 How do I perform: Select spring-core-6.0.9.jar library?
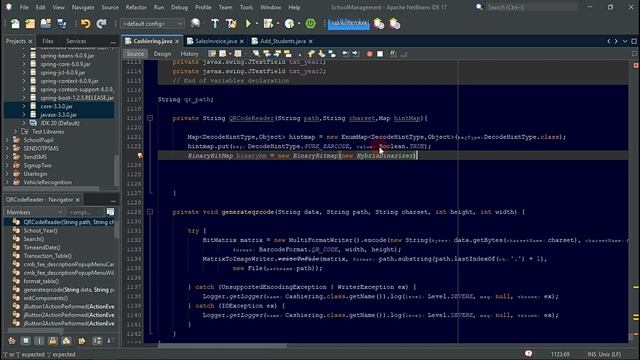tap(65, 64)
